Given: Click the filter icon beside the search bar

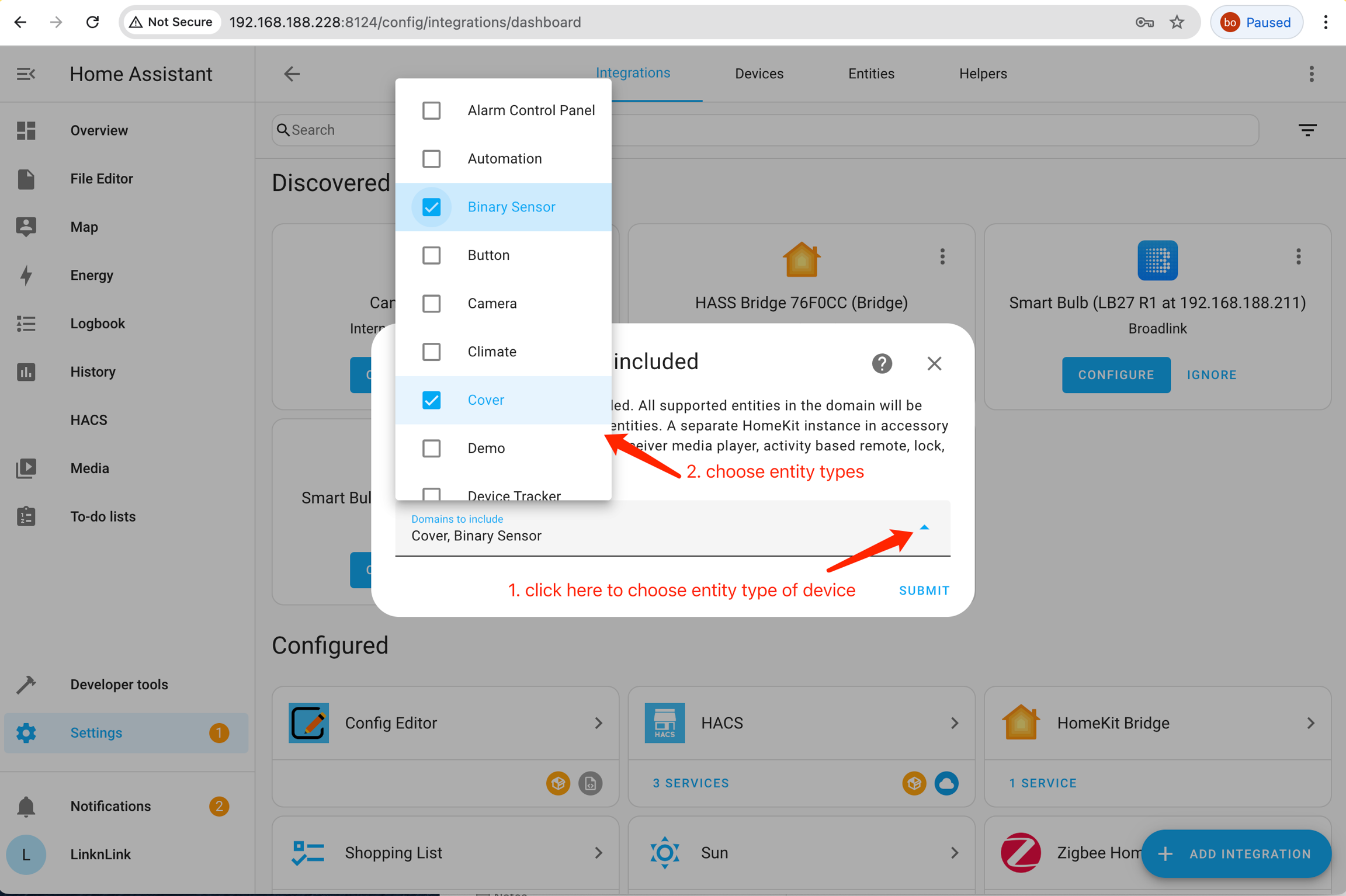Looking at the screenshot, I should pos(1307,130).
